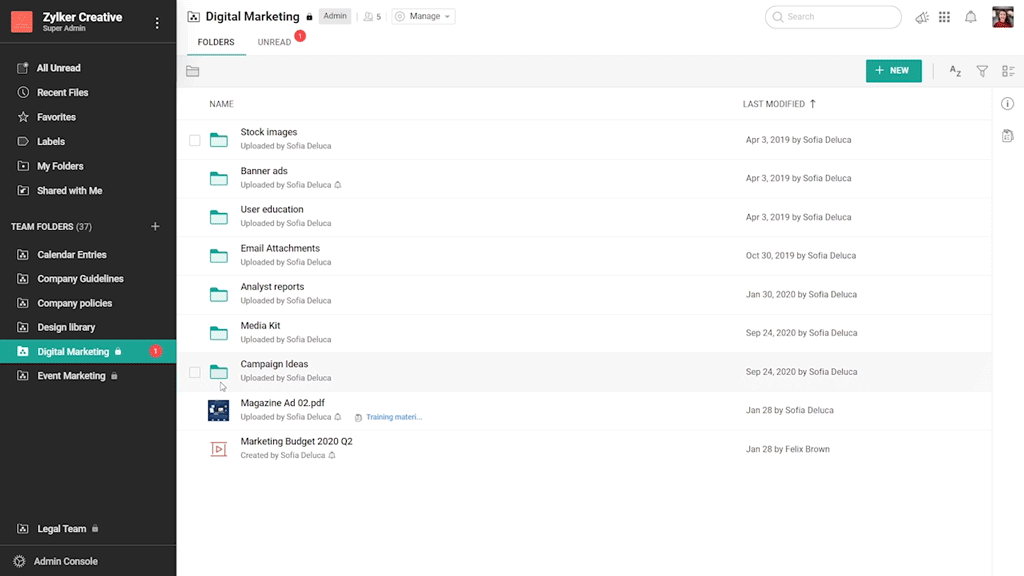This screenshot has height=576, width=1024.
Task: Switch to the Unread tab
Action: pyautogui.click(x=274, y=43)
